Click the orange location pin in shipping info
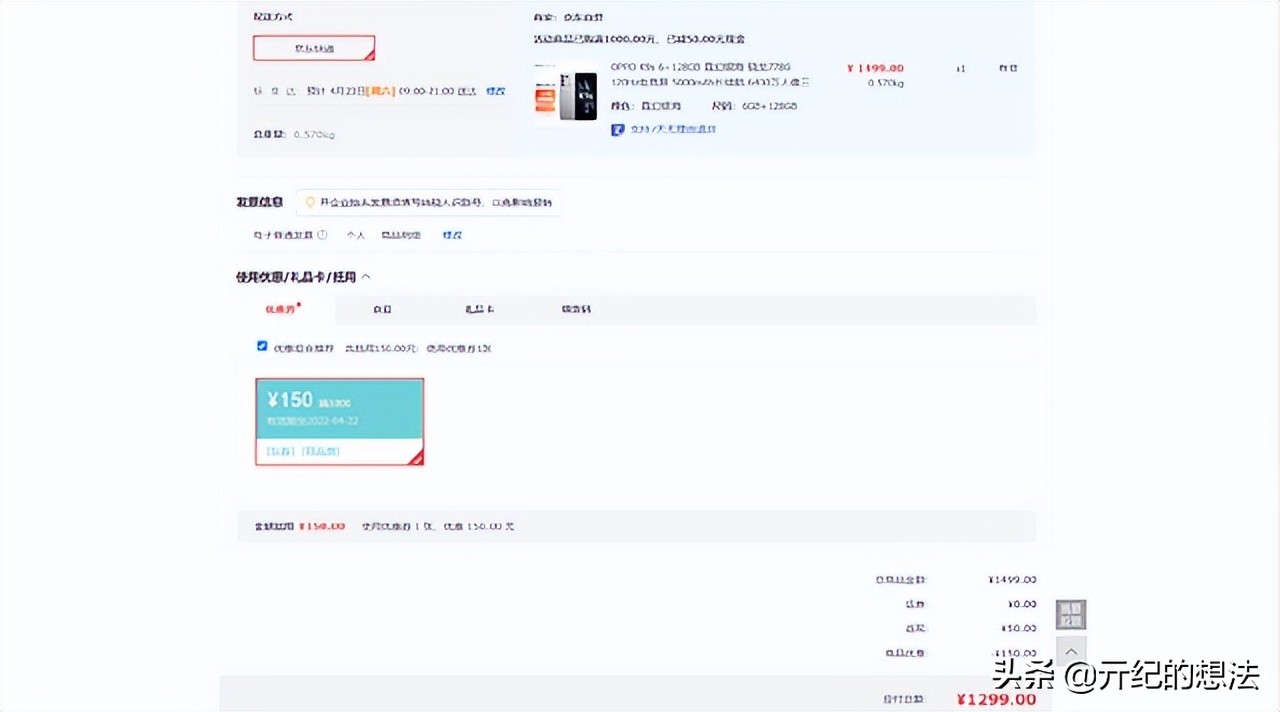Image resolution: width=1280 pixels, height=712 pixels. (309, 202)
